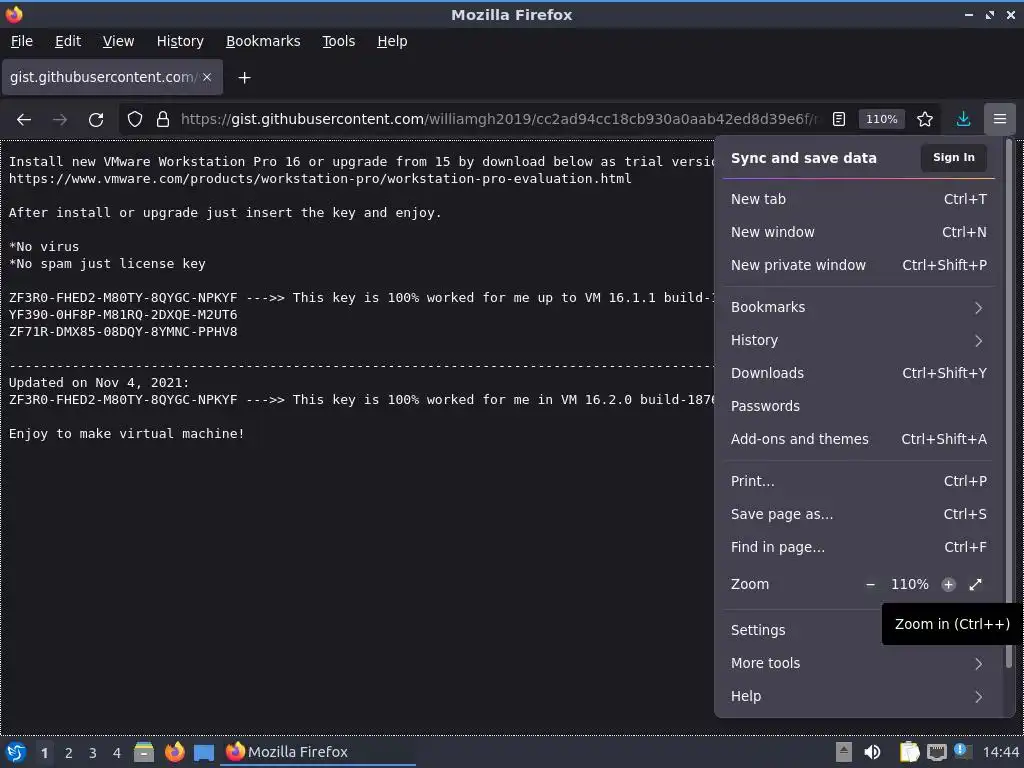Switch to workspace 1
The image size is (1024, 768).
point(44,753)
